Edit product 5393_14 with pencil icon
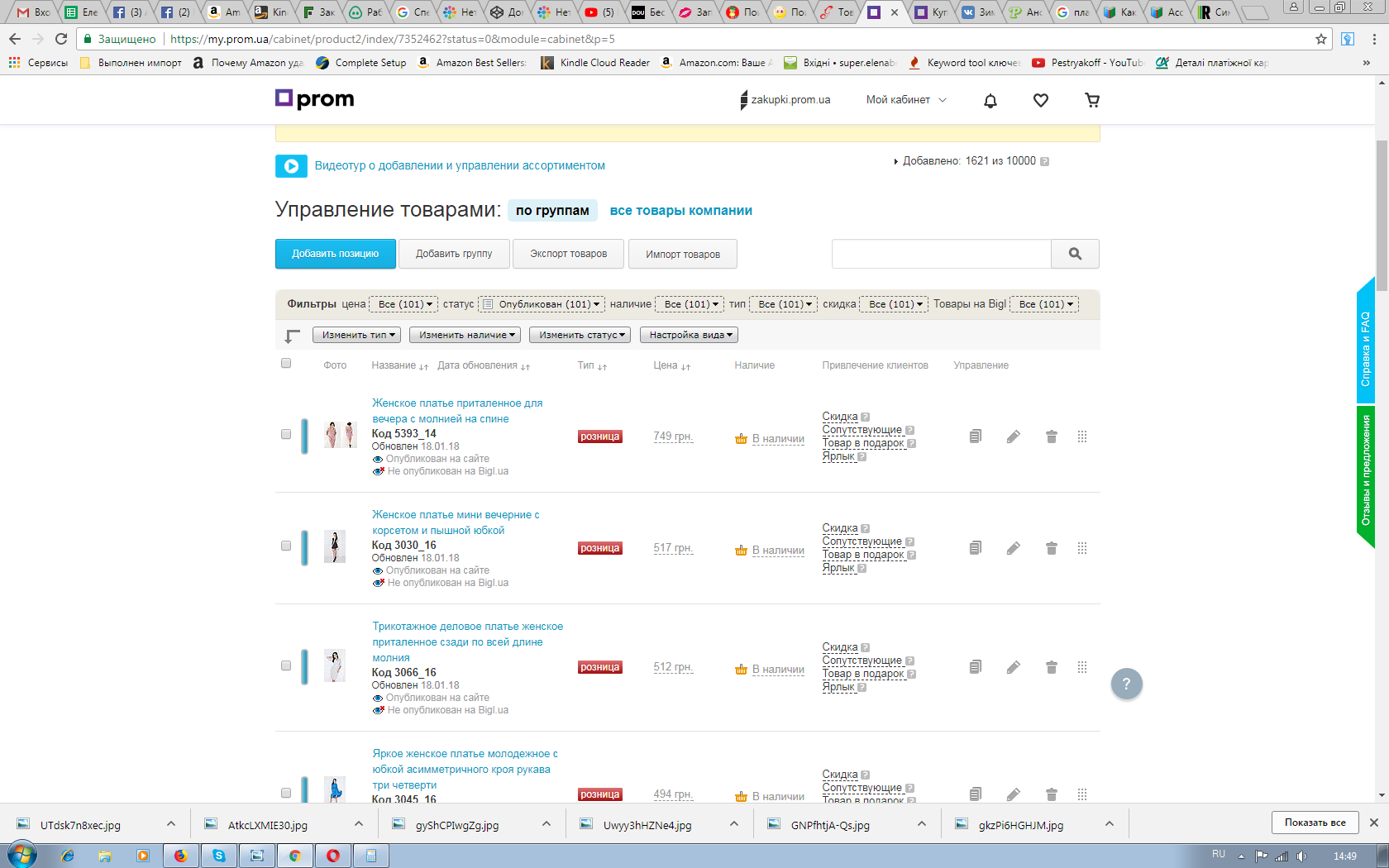The width and height of the screenshot is (1389, 868). tap(1013, 436)
